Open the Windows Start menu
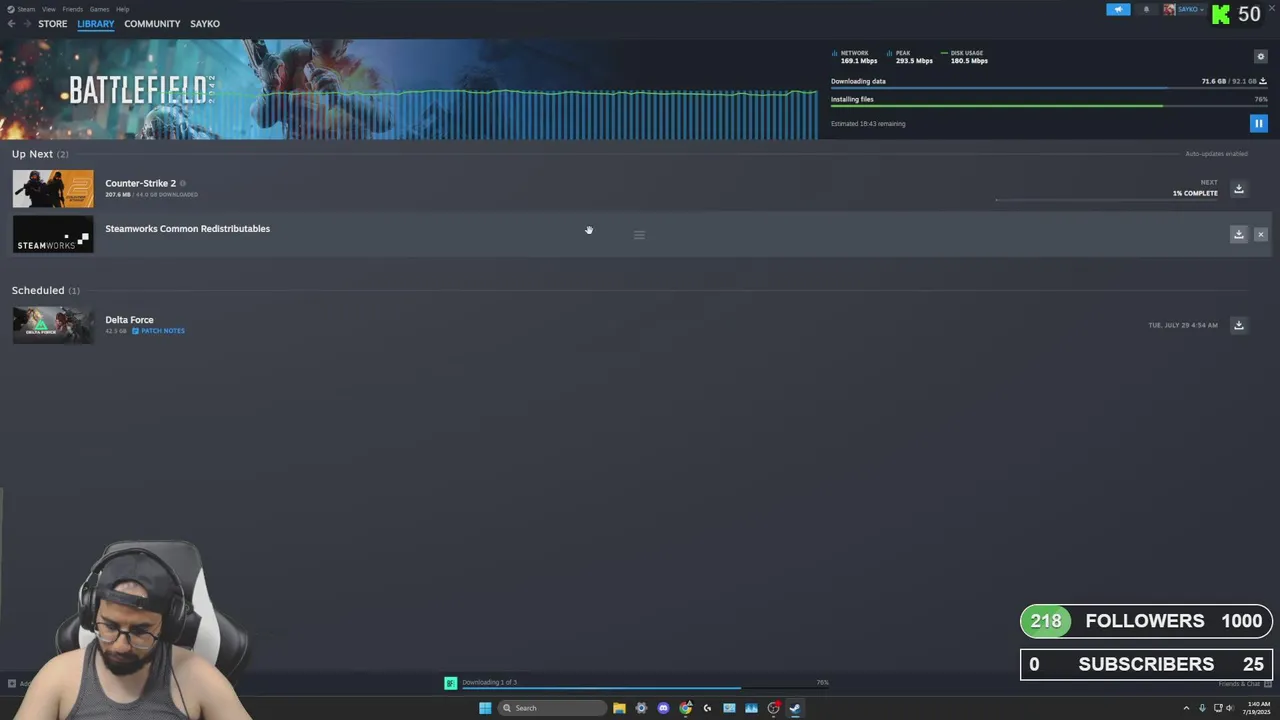Image resolution: width=1280 pixels, height=720 pixels. (485, 708)
